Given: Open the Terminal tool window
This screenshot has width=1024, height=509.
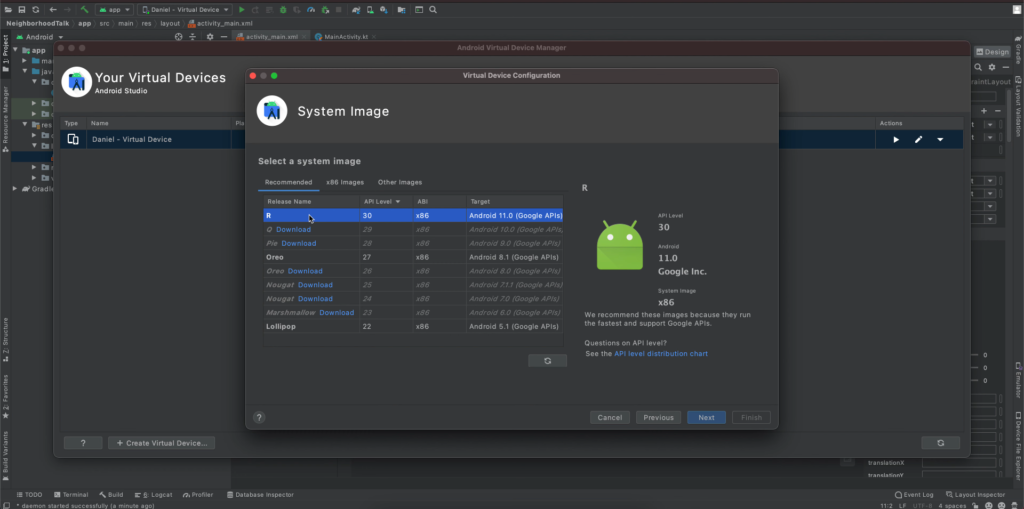Looking at the screenshot, I should 71,495.
